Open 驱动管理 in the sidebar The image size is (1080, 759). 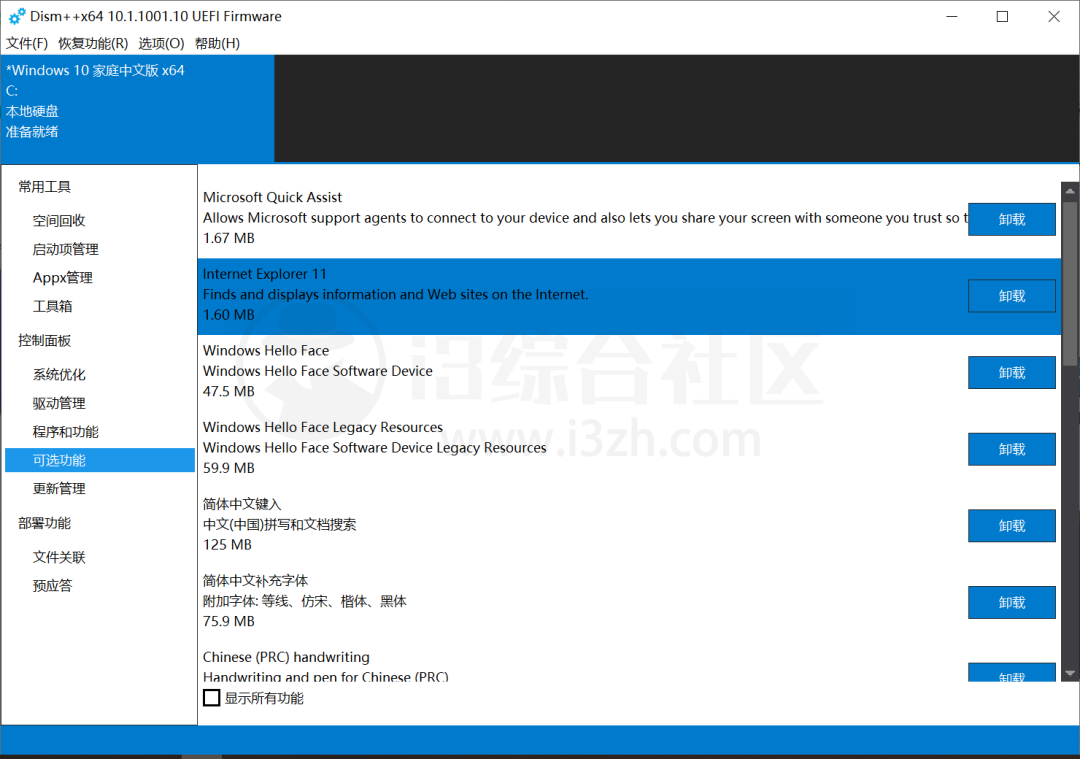[59, 404]
